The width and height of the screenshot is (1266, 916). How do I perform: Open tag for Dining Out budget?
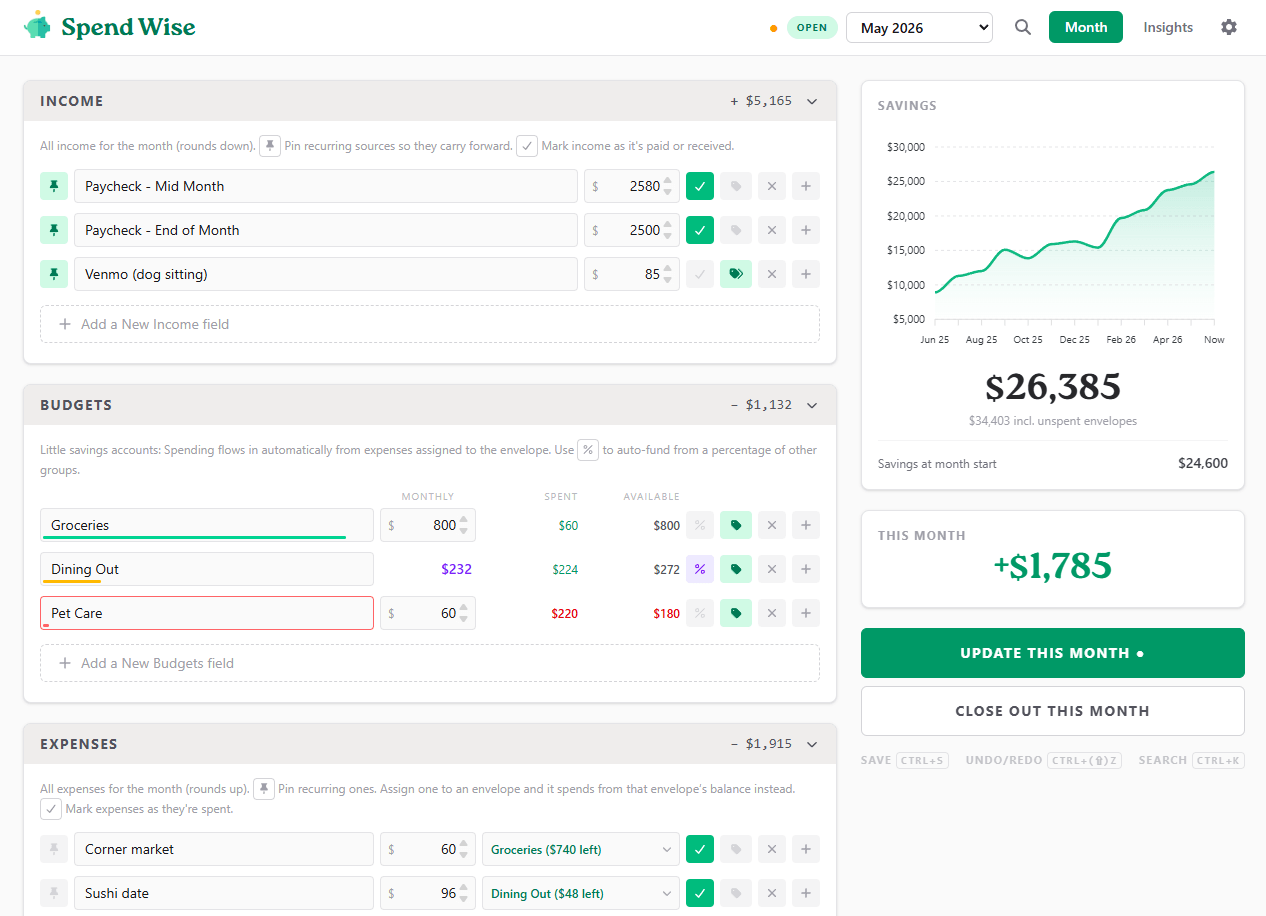736,569
